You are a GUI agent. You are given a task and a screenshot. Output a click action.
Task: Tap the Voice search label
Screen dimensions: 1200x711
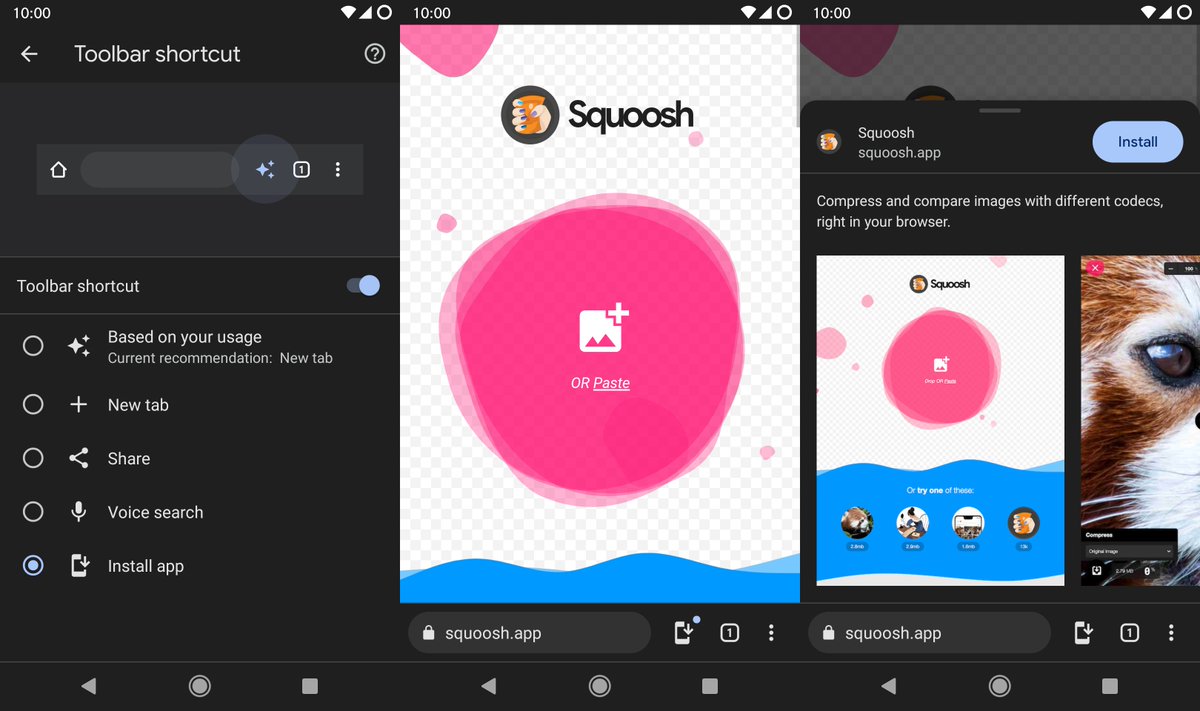pos(155,512)
